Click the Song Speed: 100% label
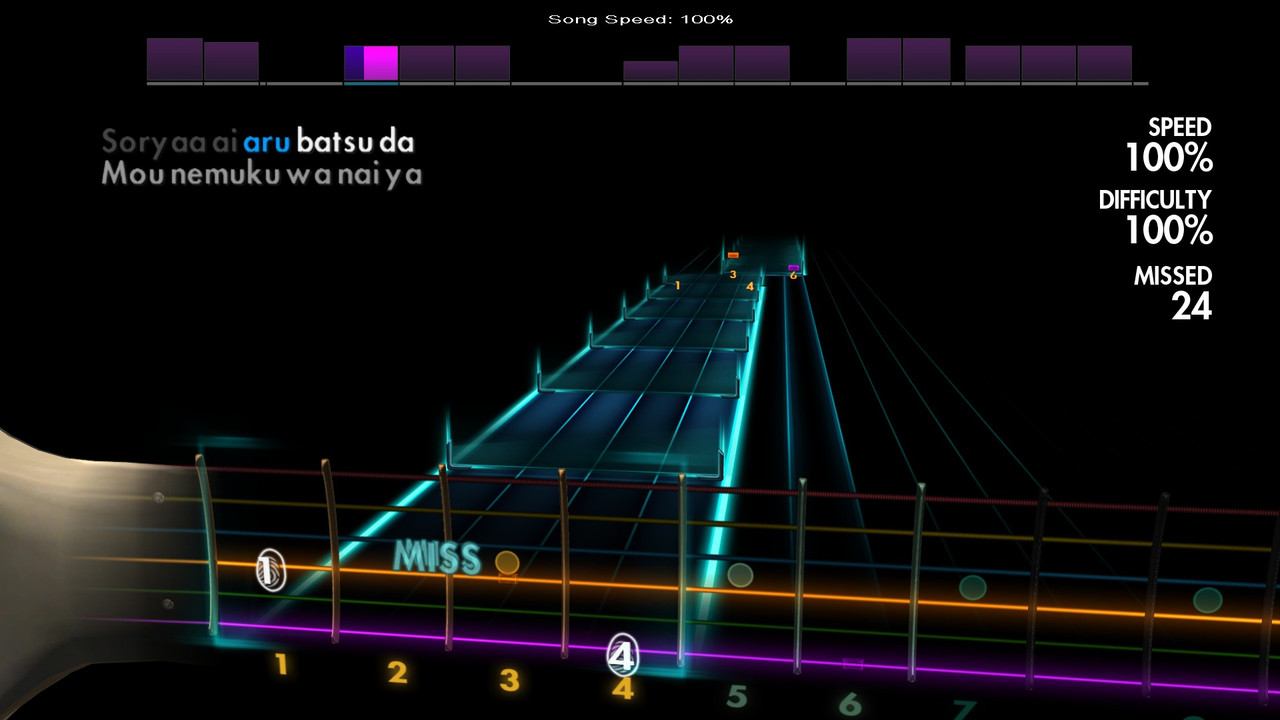This screenshot has width=1280, height=720. tap(641, 19)
